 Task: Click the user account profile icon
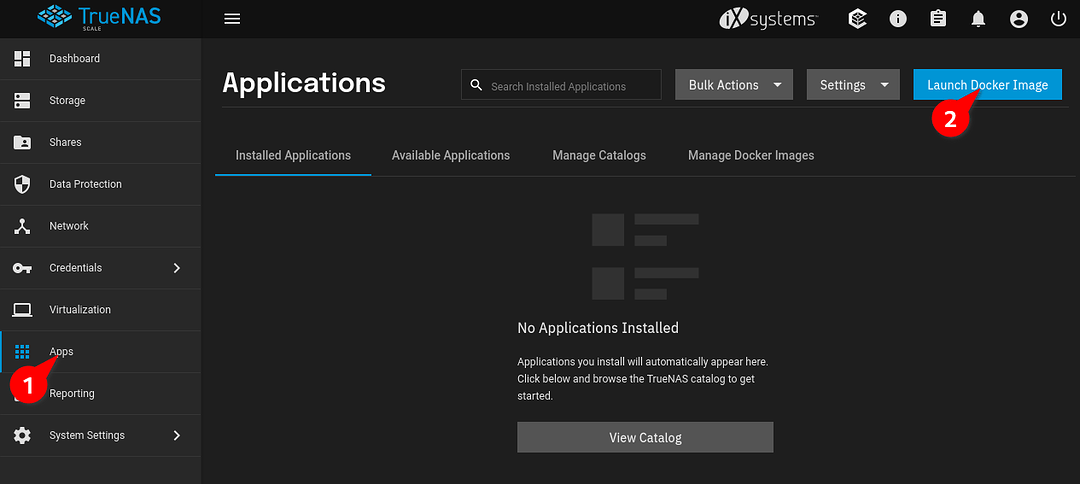1018,19
